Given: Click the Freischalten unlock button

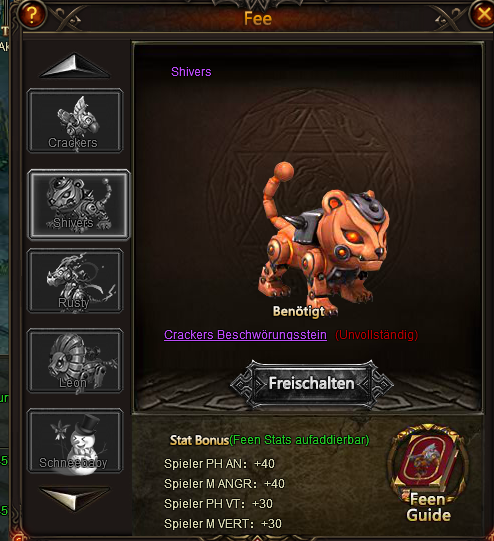Looking at the screenshot, I should (312, 383).
